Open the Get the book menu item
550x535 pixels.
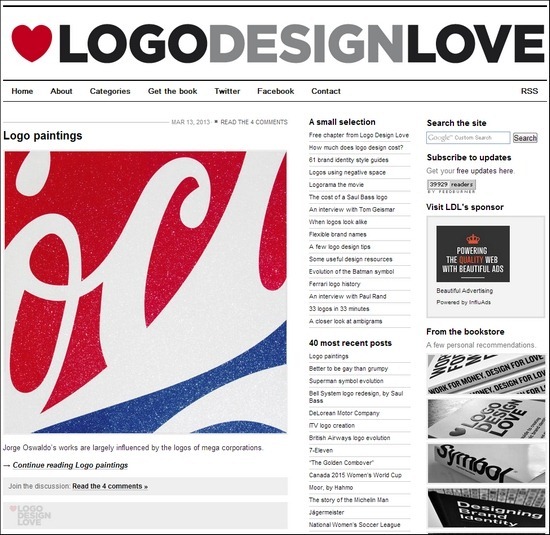[172, 91]
